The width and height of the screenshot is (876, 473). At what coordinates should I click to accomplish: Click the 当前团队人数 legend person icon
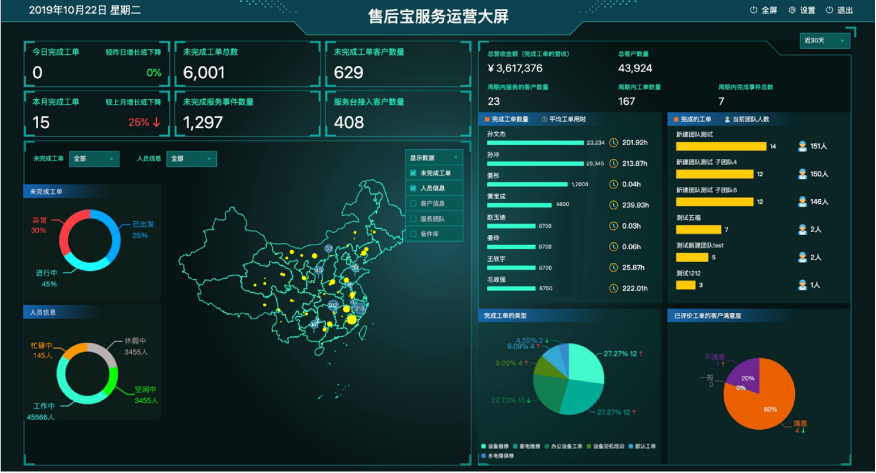tap(727, 118)
